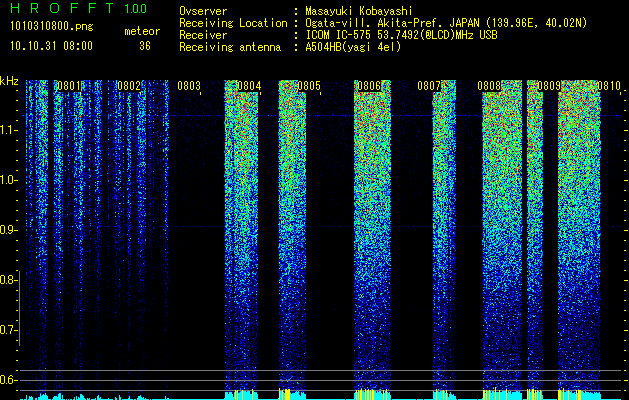
Task: Click the 0801 time marker
Action: click(69, 86)
